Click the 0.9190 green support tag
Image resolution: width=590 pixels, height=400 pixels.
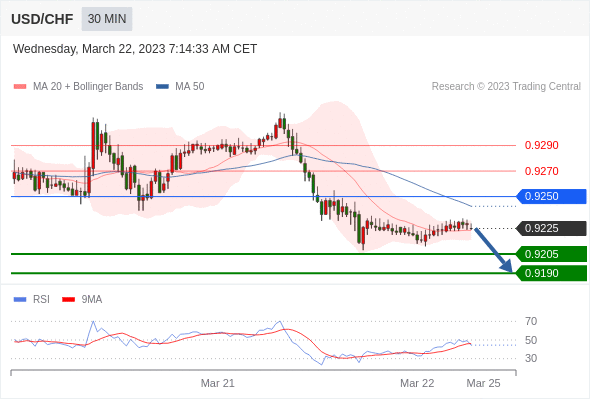[x=551, y=273]
